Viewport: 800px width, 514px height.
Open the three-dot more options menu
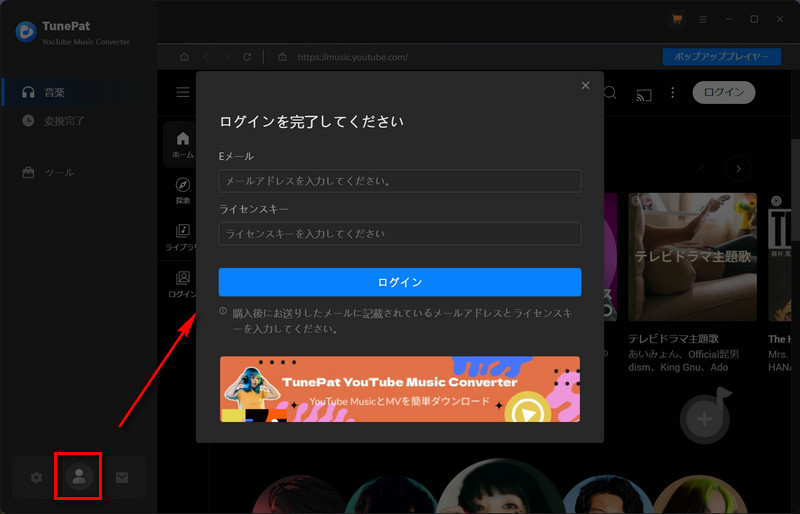673,93
